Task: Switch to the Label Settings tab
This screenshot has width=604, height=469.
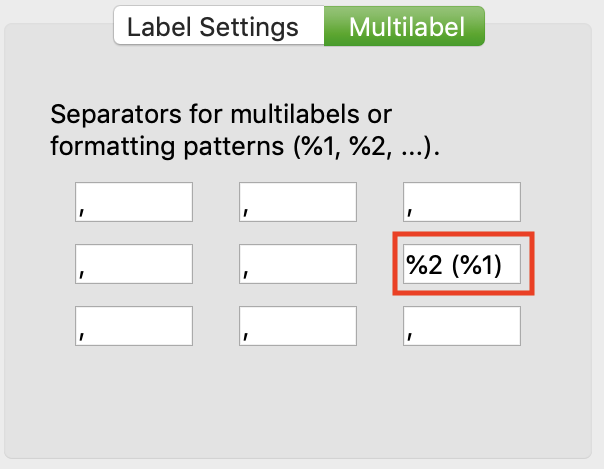Action: tap(213, 27)
